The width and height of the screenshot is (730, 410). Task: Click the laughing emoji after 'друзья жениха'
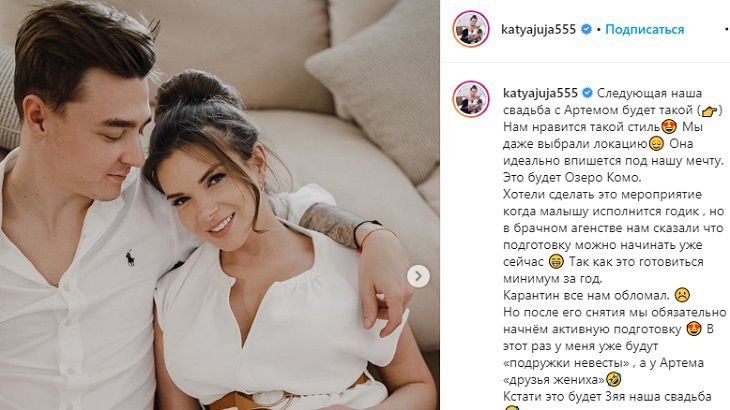614,380
